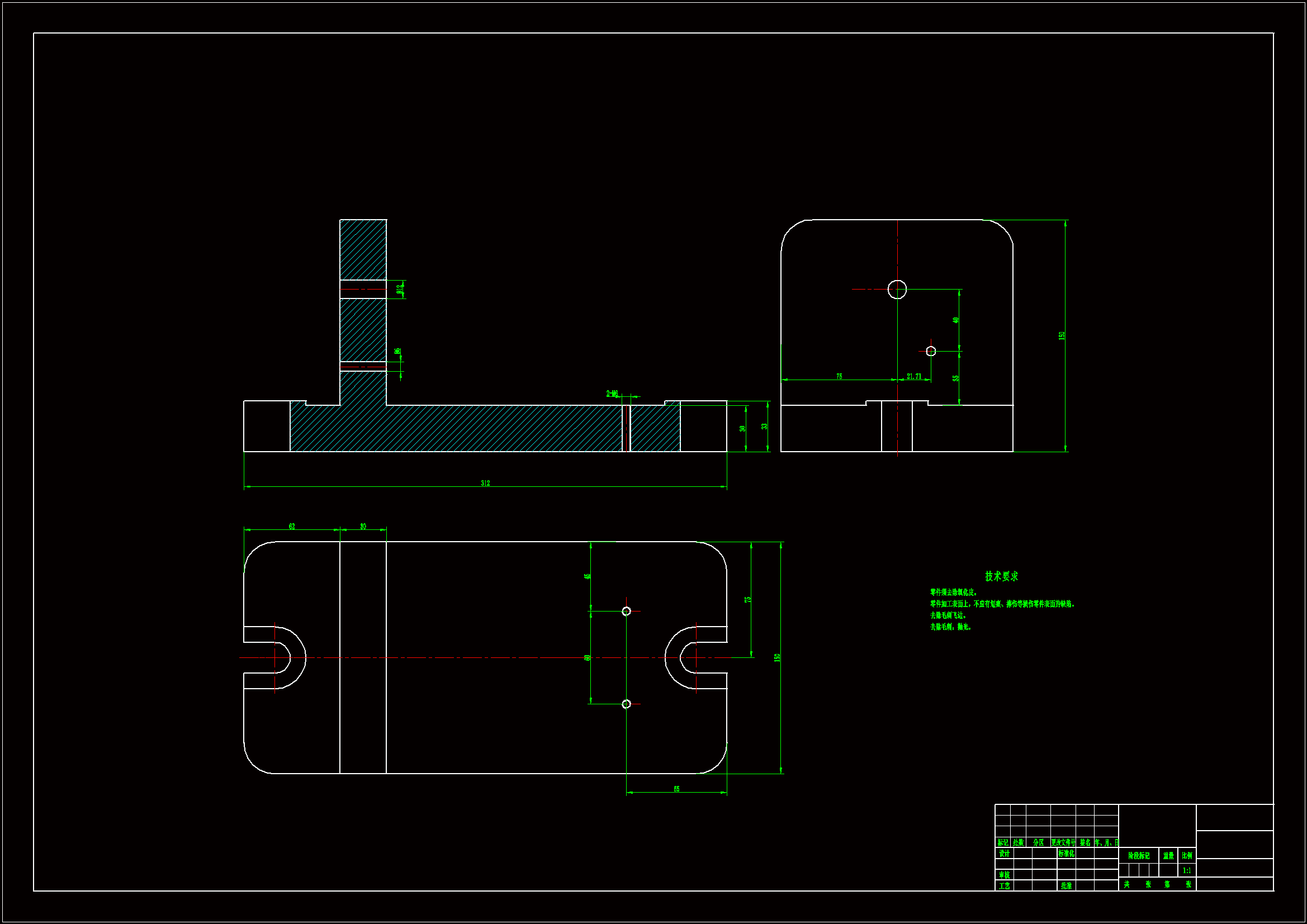The width and height of the screenshot is (1307, 924).
Task: Select the 技术要求 heading text
Action: pyautogui.click(x=1001, y=576)
